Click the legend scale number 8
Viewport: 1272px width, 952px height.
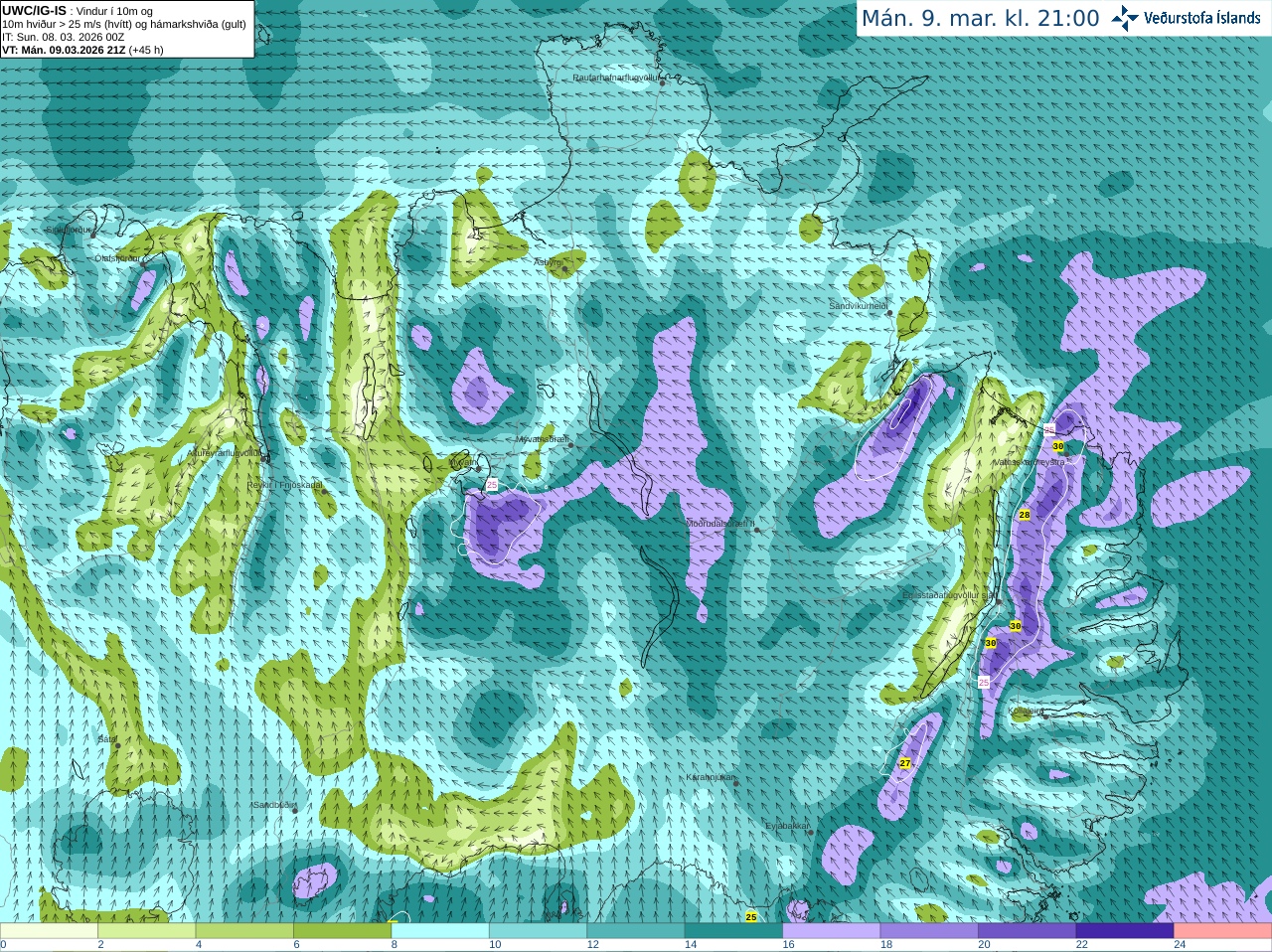point(395,945)
